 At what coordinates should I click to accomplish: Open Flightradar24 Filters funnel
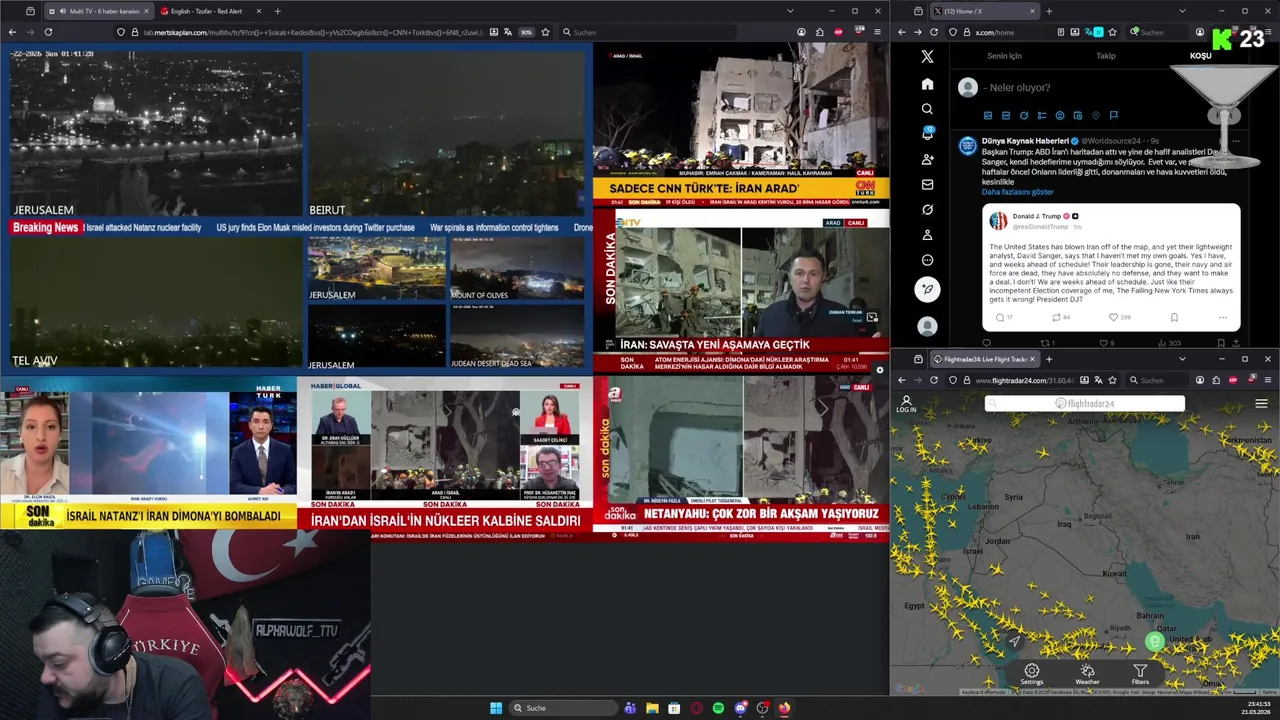(1140, 675)
